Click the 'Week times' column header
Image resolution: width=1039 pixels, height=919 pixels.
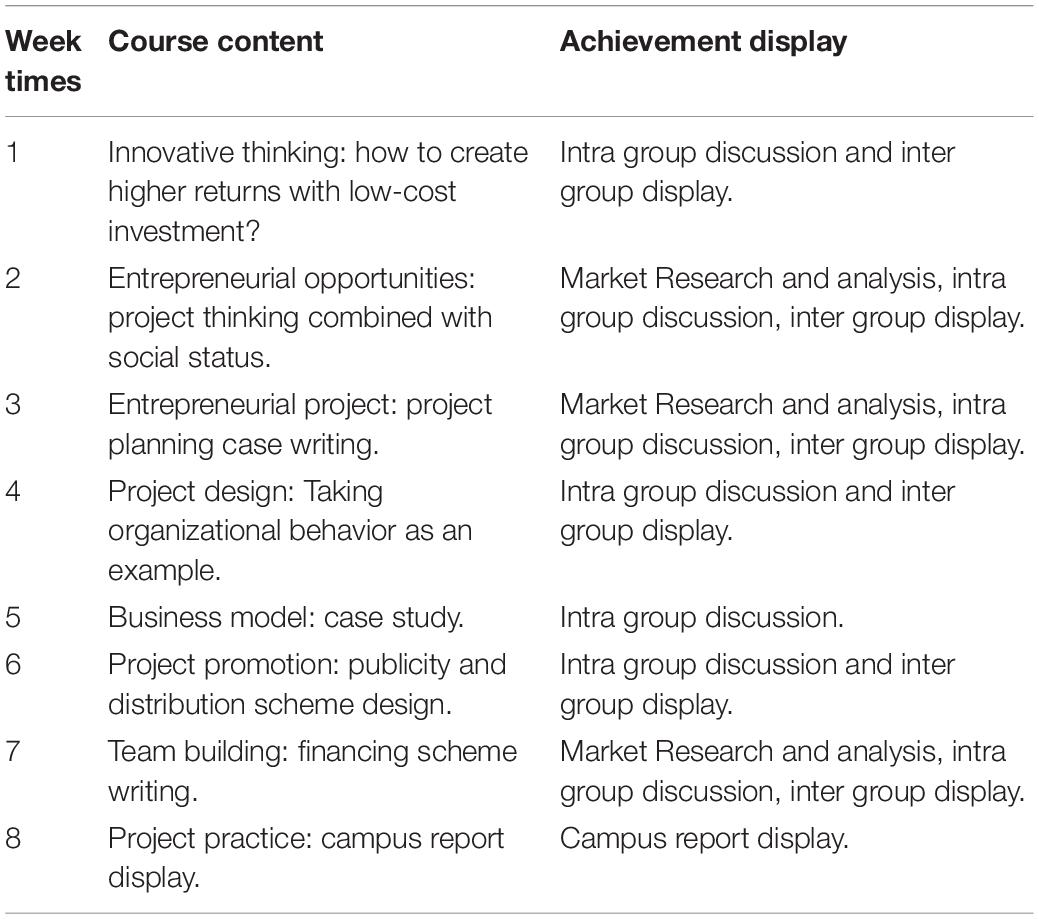click(x=43, y=61)
